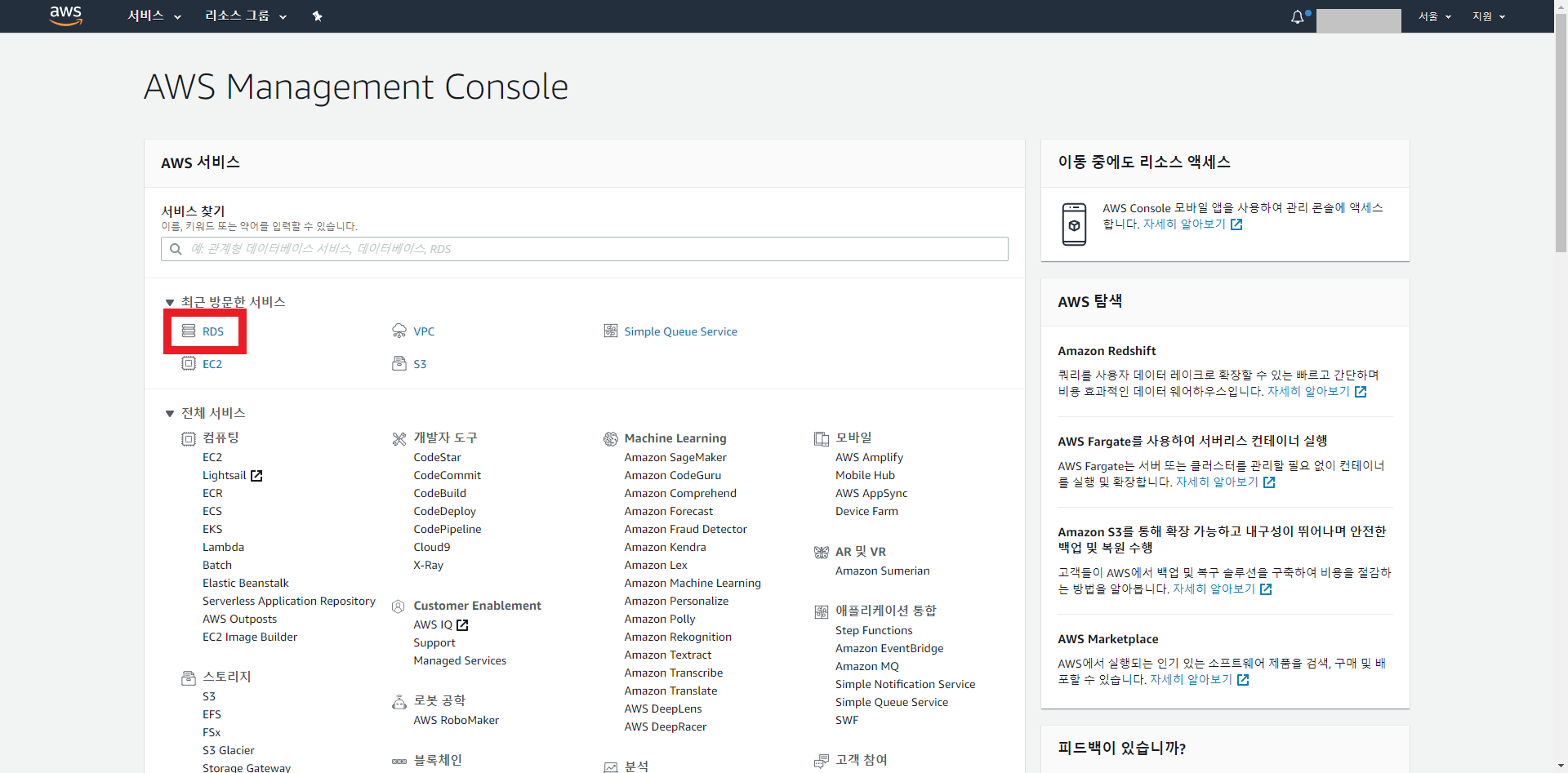Click the 로봇 공학 category icon
1568x773 pixels.
click(x=399, y=701)
